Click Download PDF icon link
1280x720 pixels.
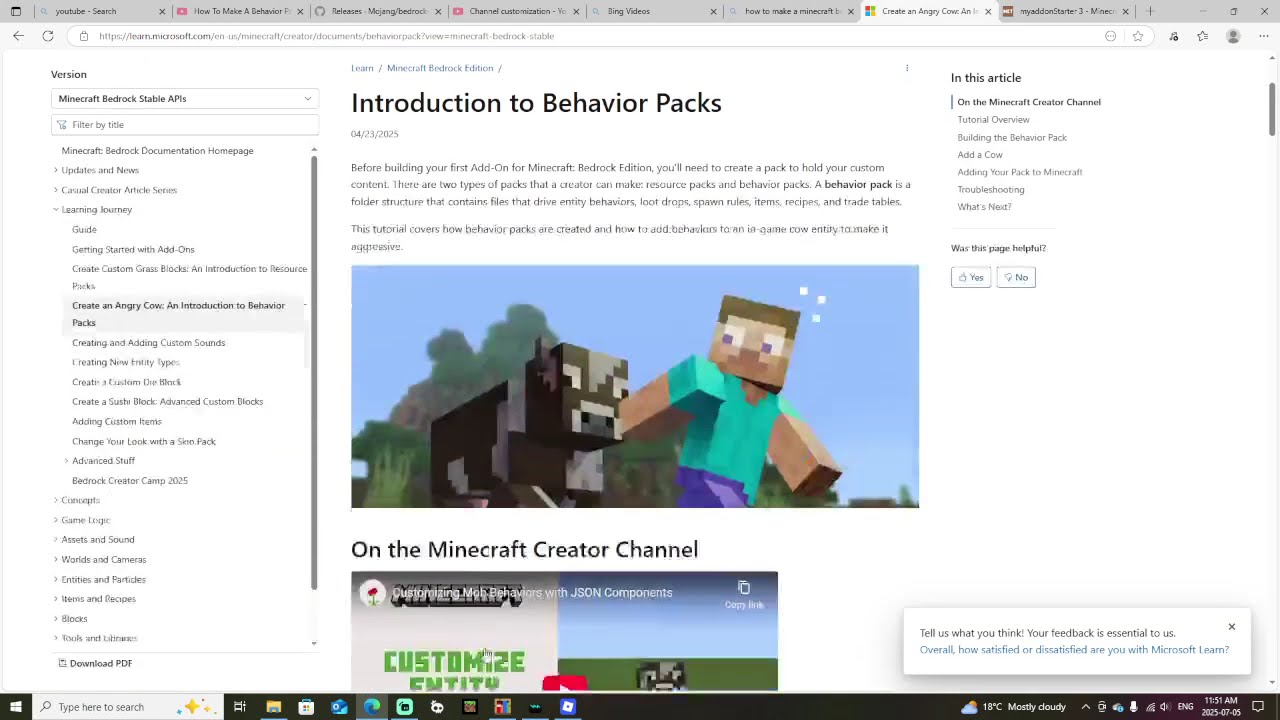click(x=95, y=663)
